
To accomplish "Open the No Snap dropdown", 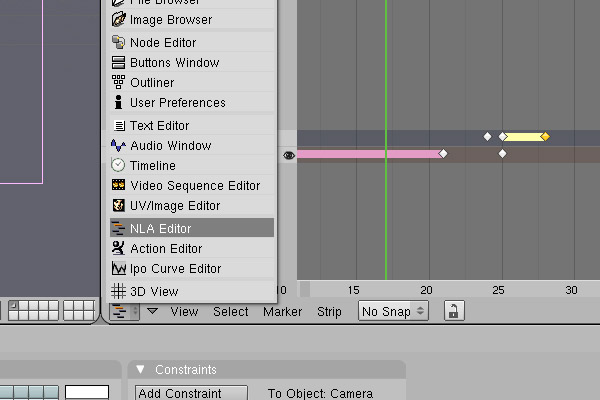I will point(393,311).
